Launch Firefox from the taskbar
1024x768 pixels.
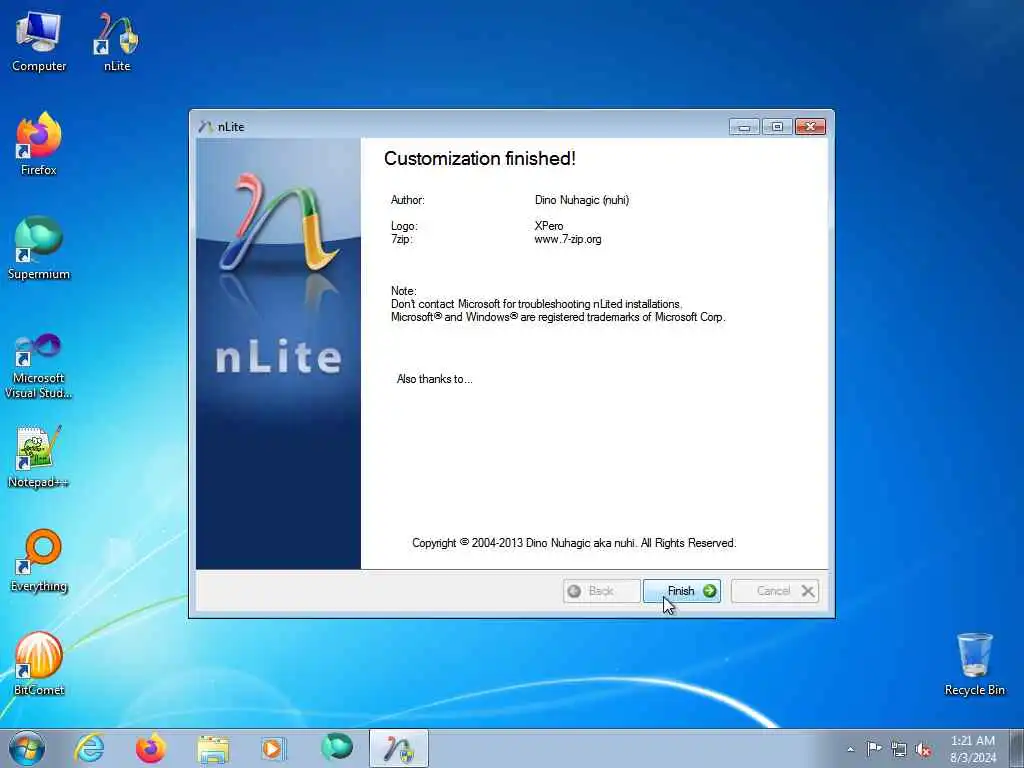[x=150, y=748]
